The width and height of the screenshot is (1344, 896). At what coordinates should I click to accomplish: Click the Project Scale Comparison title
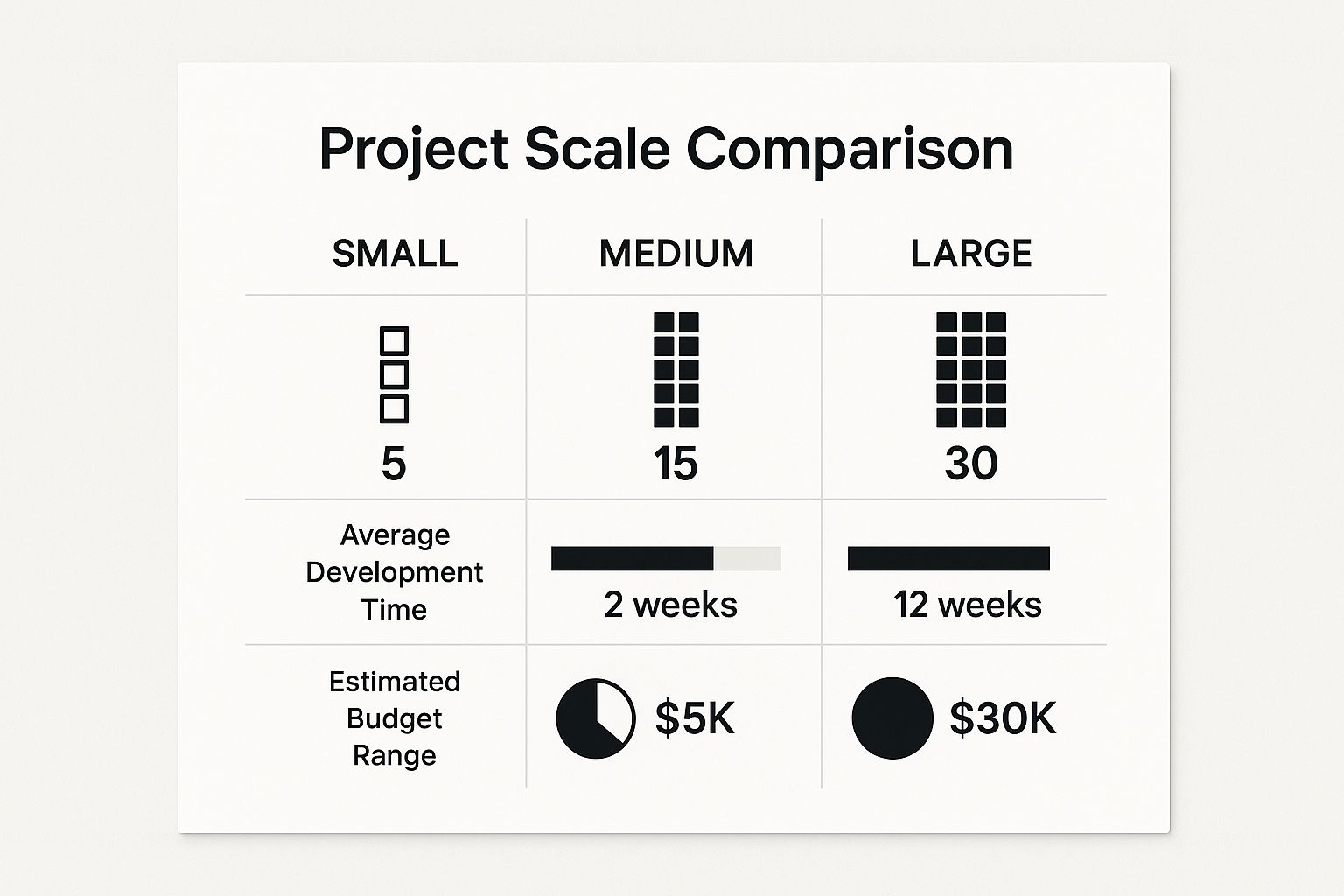[x=666, y=149]
